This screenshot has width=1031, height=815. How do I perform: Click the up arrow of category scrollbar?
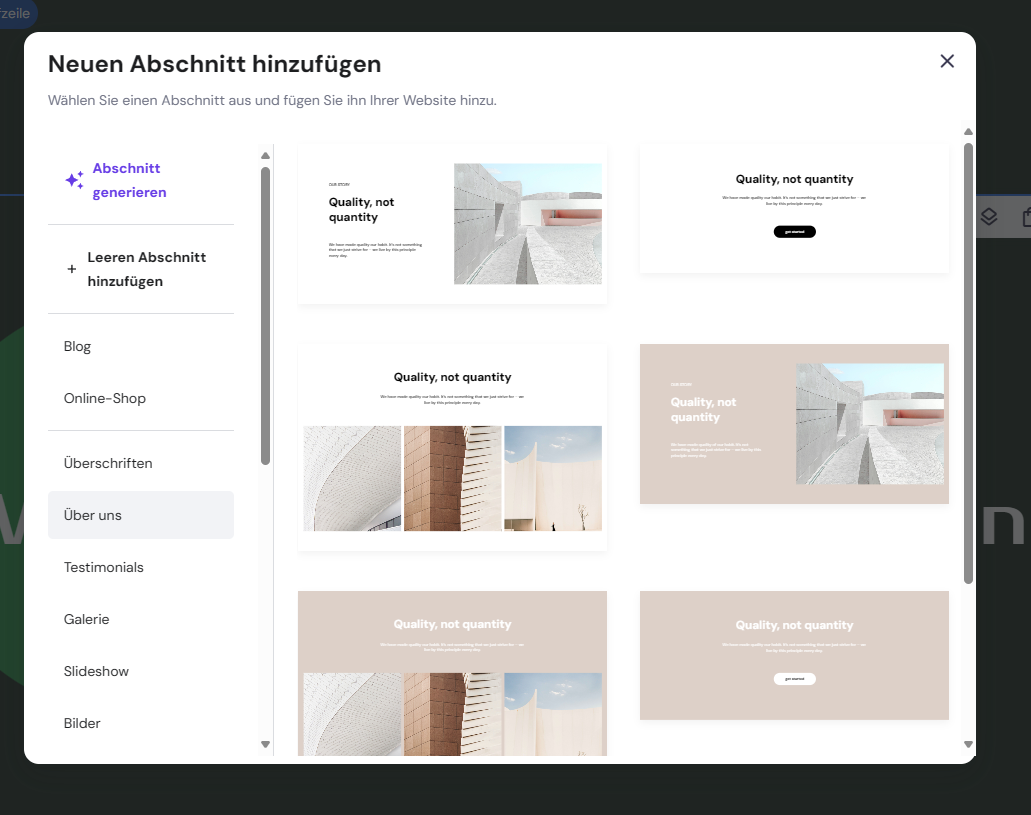tap(266, 156)
